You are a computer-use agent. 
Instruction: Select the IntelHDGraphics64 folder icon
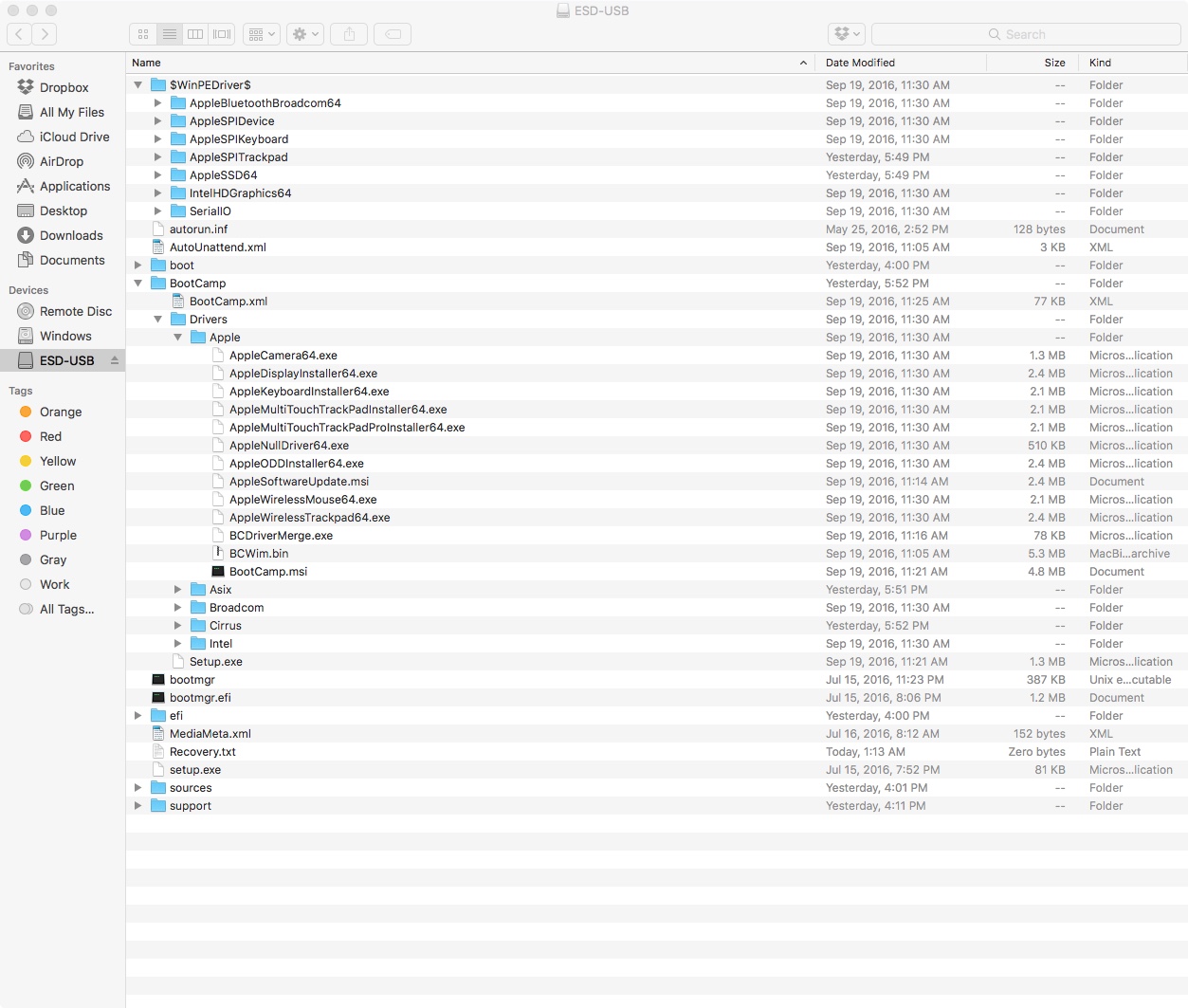(178, 192)
